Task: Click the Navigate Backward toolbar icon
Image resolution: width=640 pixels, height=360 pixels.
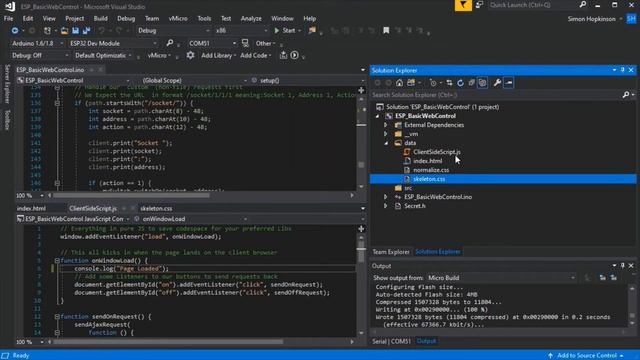Action: (15, 31)
